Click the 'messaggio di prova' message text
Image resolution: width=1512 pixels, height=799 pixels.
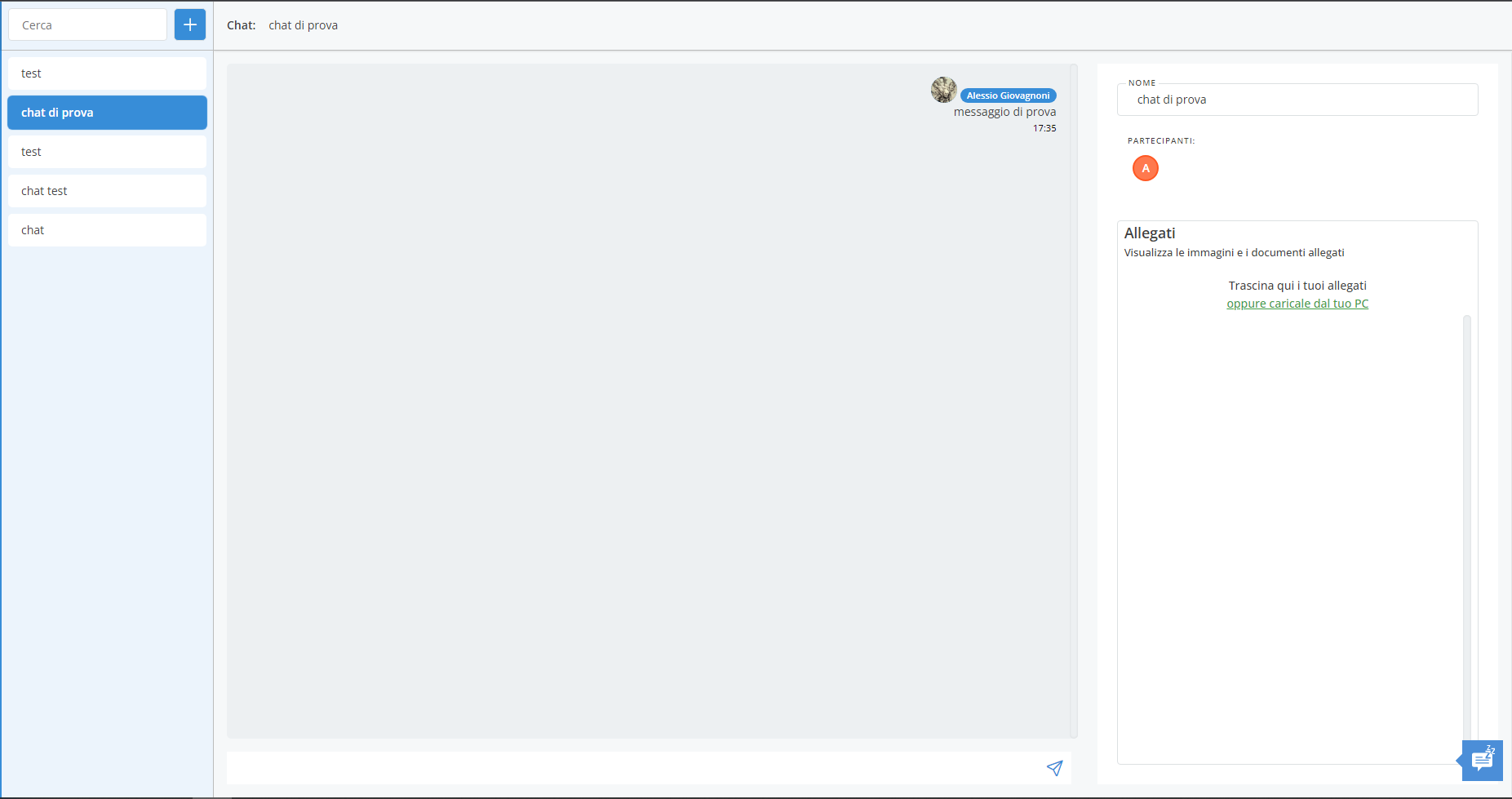1004,112
